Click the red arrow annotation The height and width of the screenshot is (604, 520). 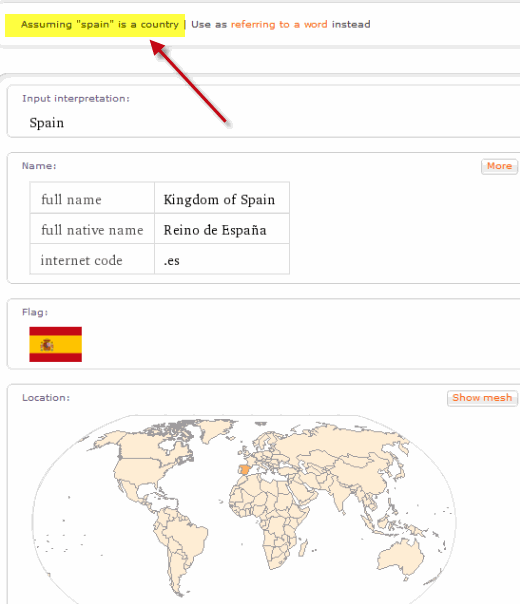(x=189, y=82)
